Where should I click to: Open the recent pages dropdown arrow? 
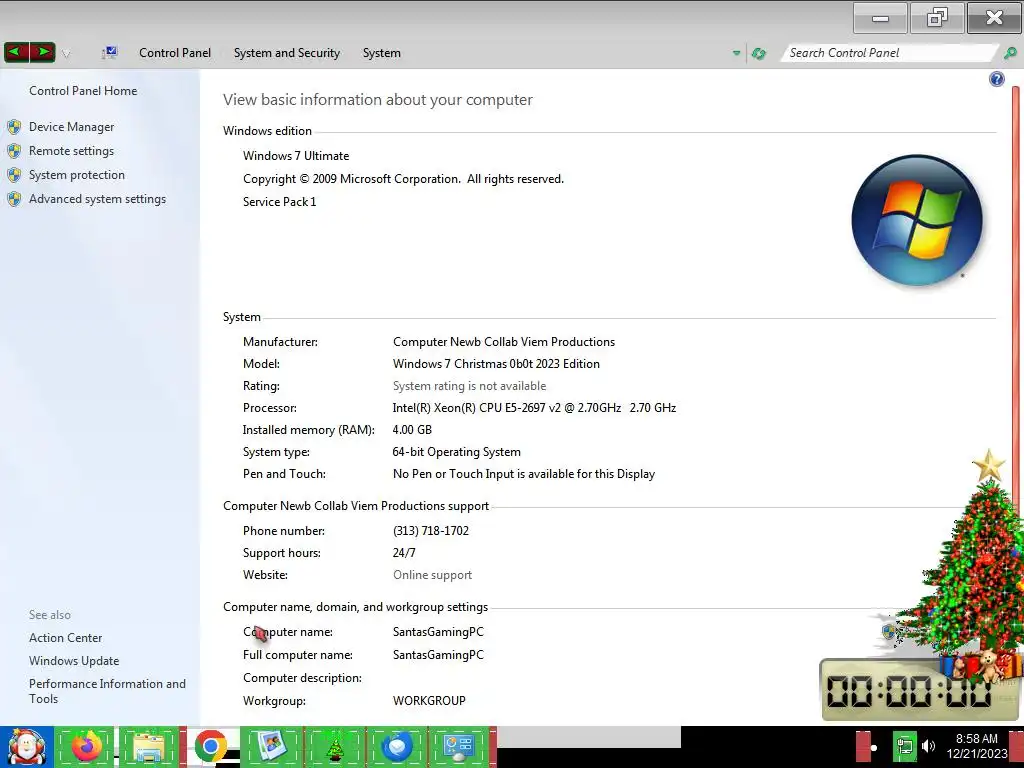66,54
